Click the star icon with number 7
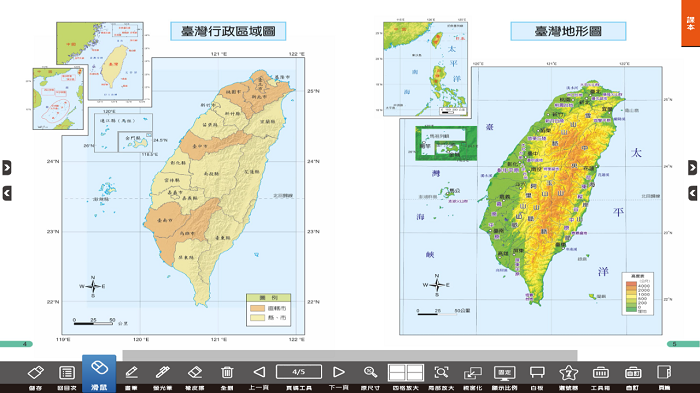 (568, 372)
